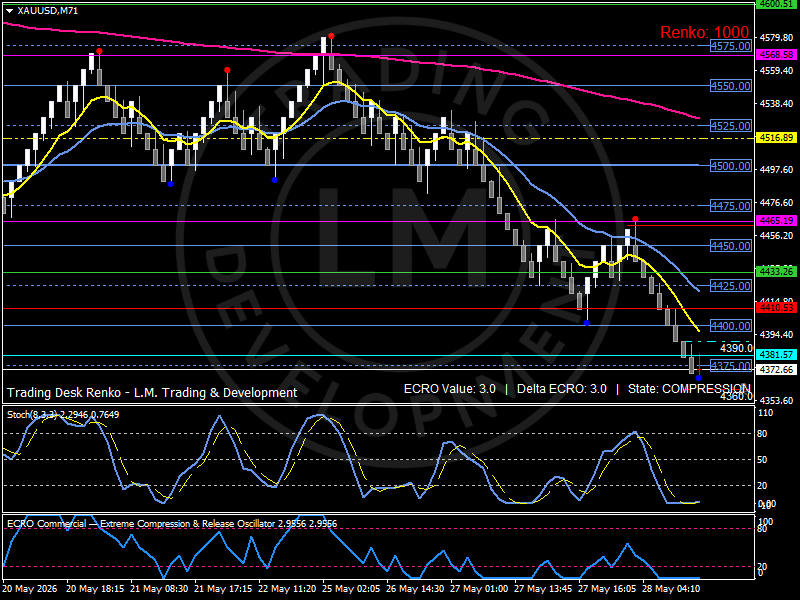
Task: Select the cyan 4381.57 price tag
Action: (x=776, y=354)
